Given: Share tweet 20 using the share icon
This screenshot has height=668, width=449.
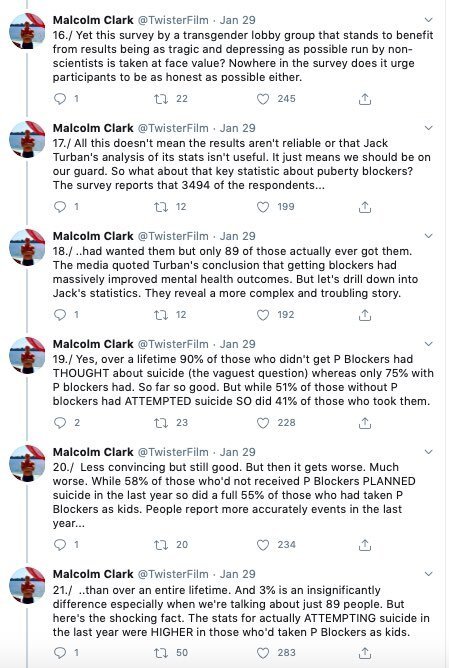Looking at the screenshot, I should (x=365, y=545).
